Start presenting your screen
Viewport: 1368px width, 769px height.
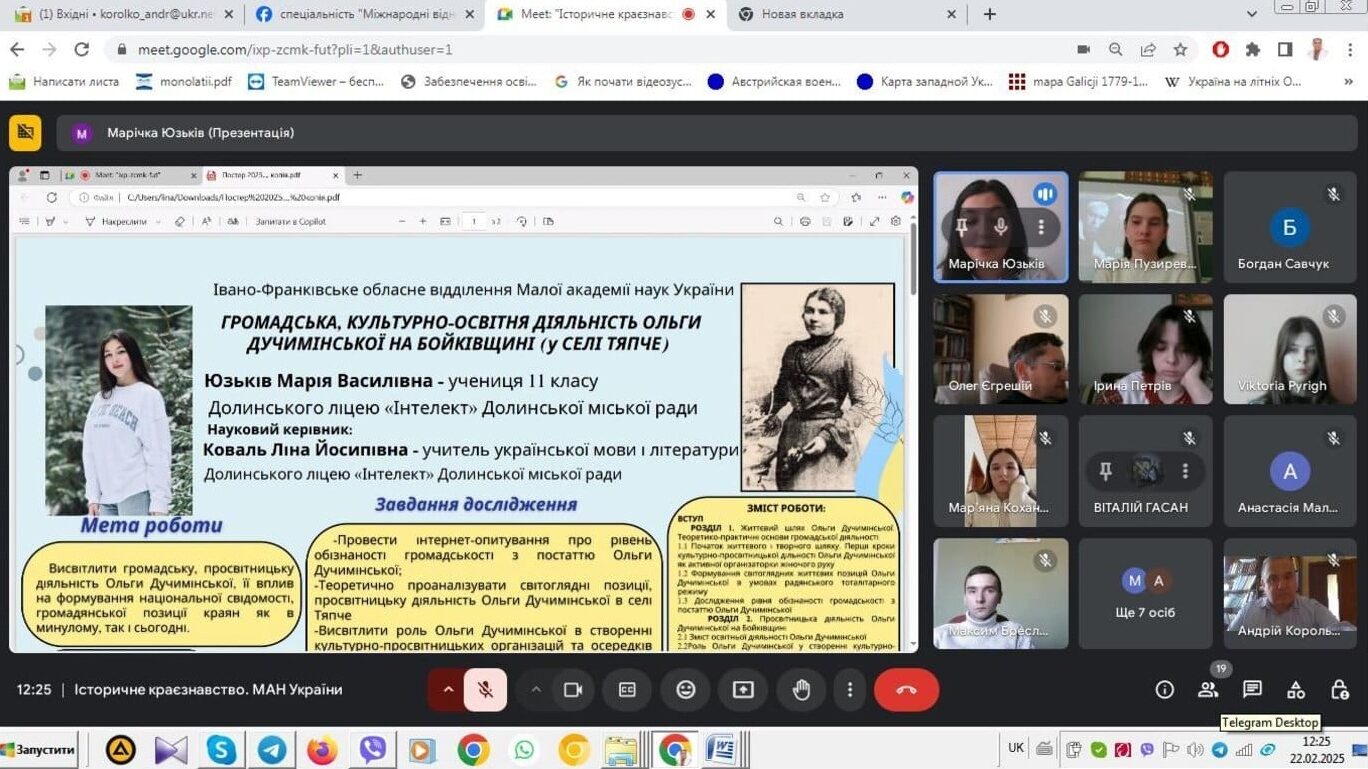pos(743,690)
